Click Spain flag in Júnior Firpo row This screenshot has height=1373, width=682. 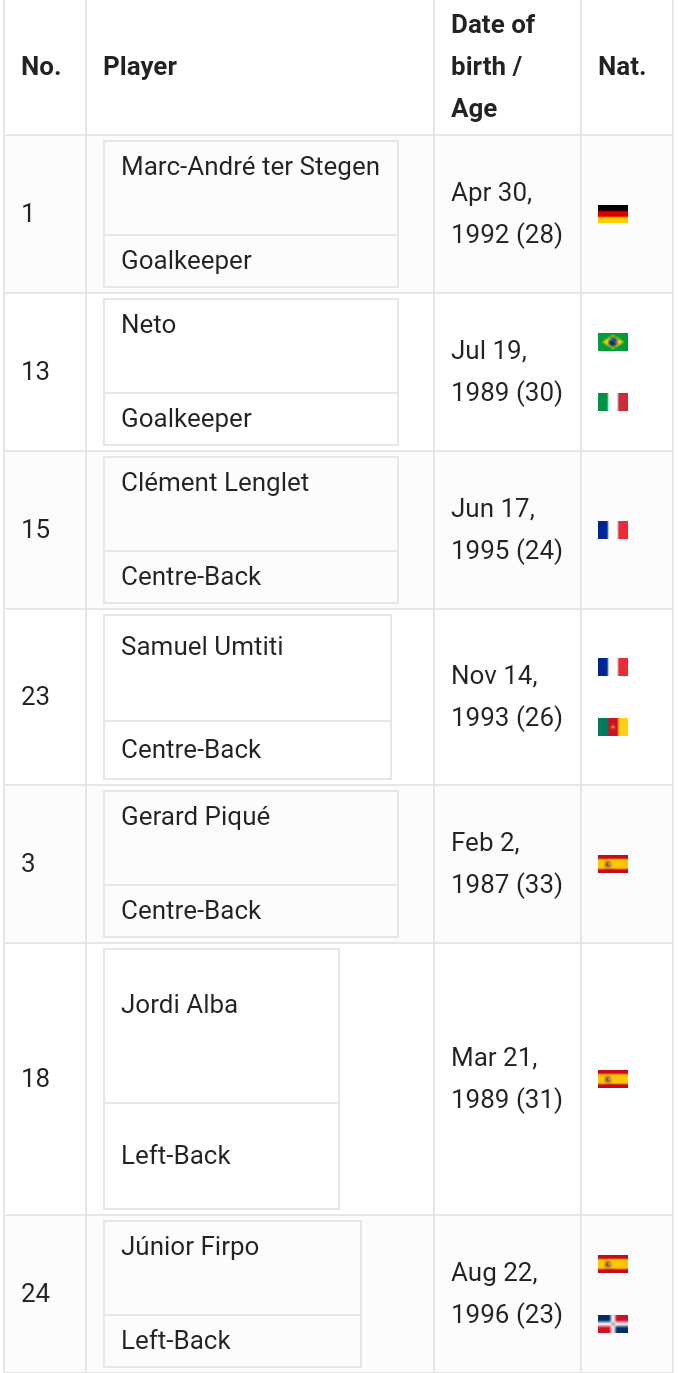(x=612, y=1264)
